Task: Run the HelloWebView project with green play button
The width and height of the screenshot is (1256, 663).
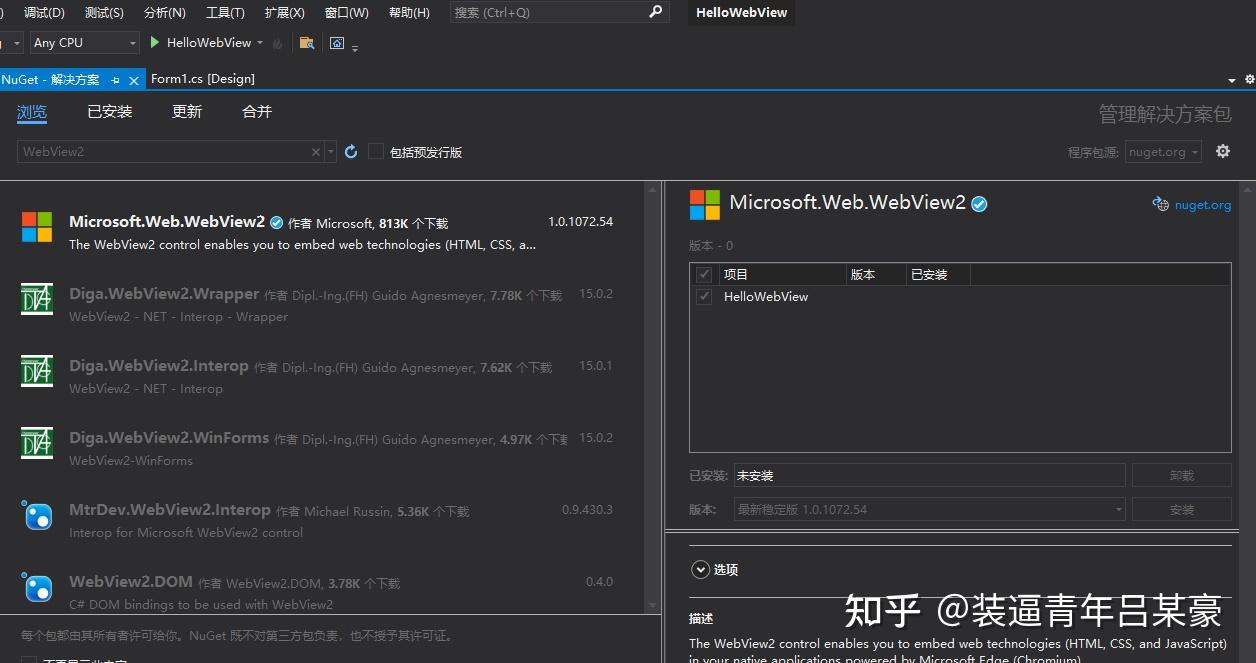Action: pos(154,42)
